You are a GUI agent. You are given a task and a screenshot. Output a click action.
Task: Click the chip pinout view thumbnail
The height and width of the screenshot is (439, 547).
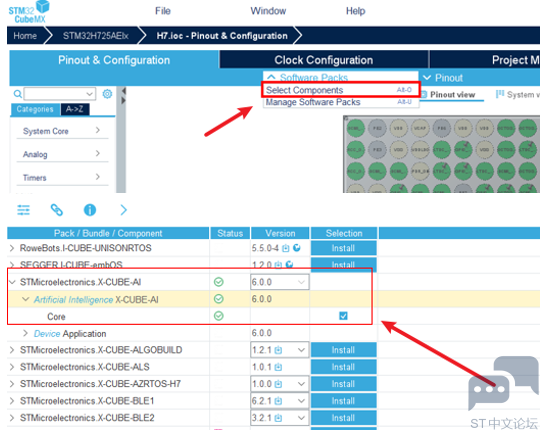click(x=442, y=154)
